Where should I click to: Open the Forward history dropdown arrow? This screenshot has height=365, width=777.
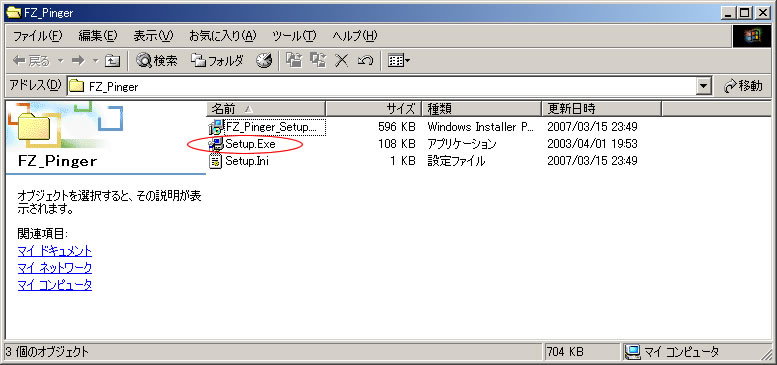(x=96, y=61)
